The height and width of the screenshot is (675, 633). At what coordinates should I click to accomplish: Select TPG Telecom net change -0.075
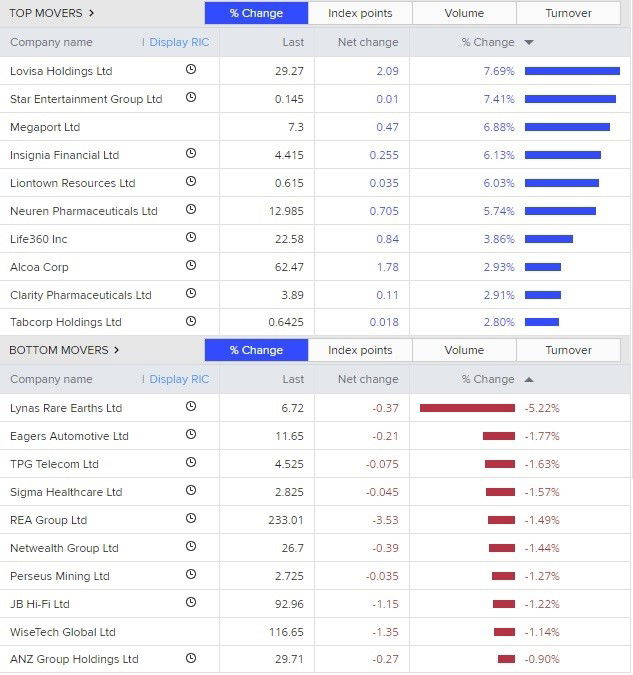click(382, 464)
